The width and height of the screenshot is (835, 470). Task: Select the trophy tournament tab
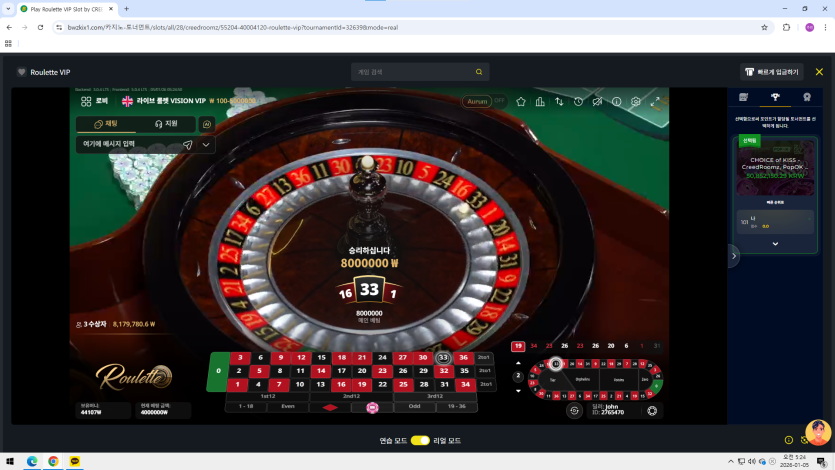pyautogui.click(x=775, y=97)
